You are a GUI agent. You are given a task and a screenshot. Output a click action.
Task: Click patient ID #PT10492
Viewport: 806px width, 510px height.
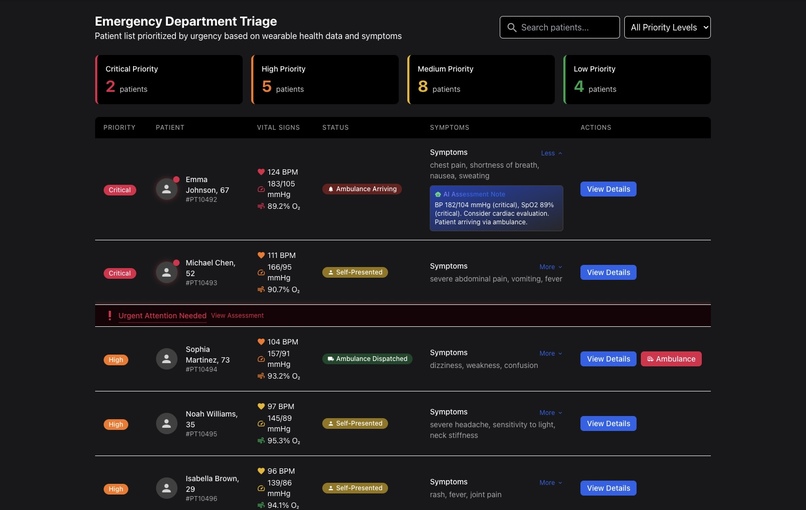(x=201, y=199)
